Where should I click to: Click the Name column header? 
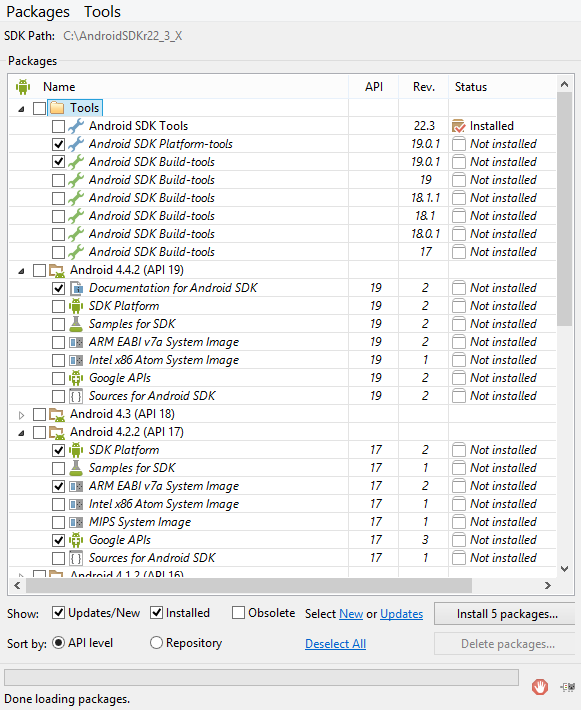pos(59,86)
